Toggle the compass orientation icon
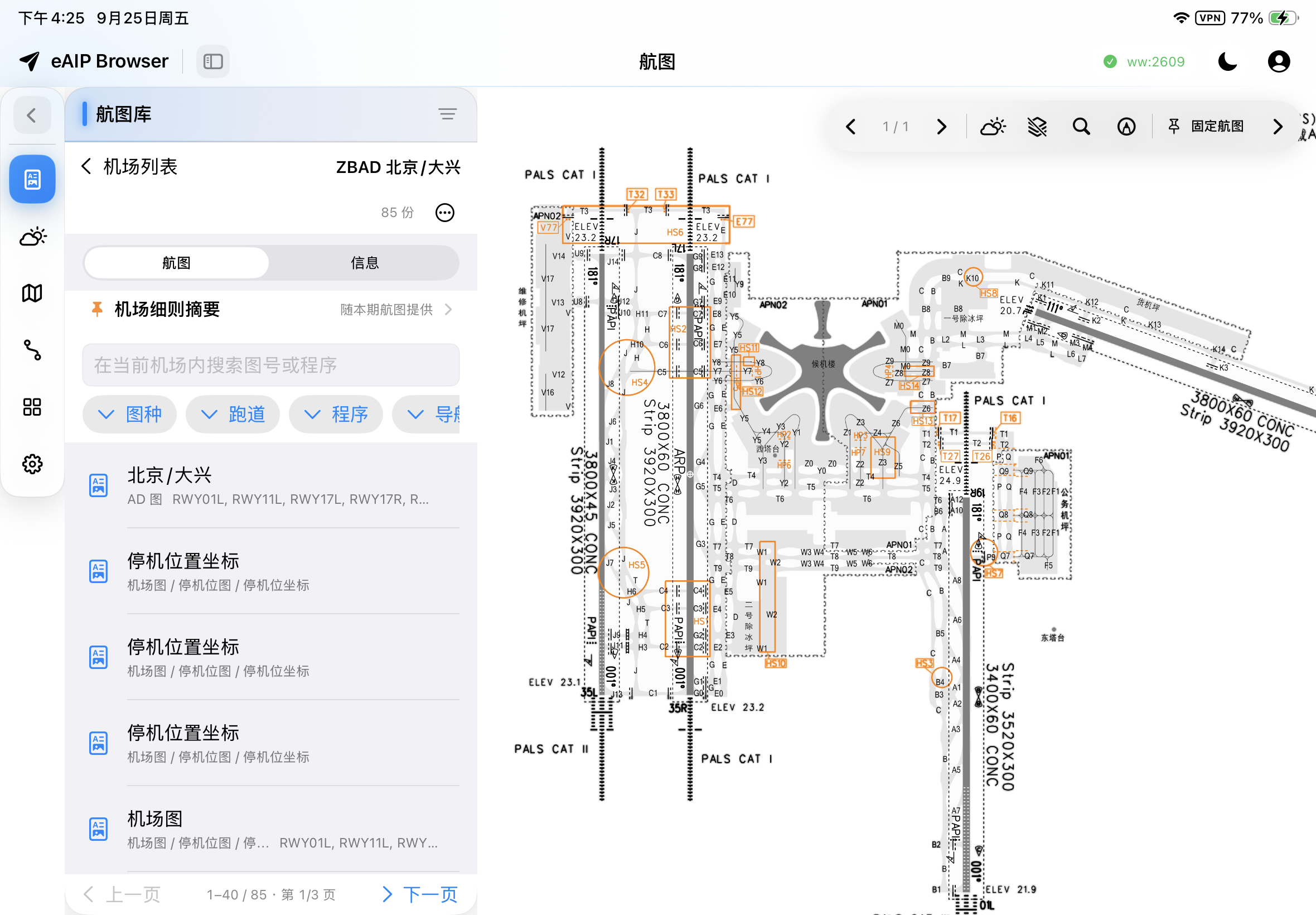Image resolution: width=1316 pixels, height=915 pixels. tap(1126, 127)
